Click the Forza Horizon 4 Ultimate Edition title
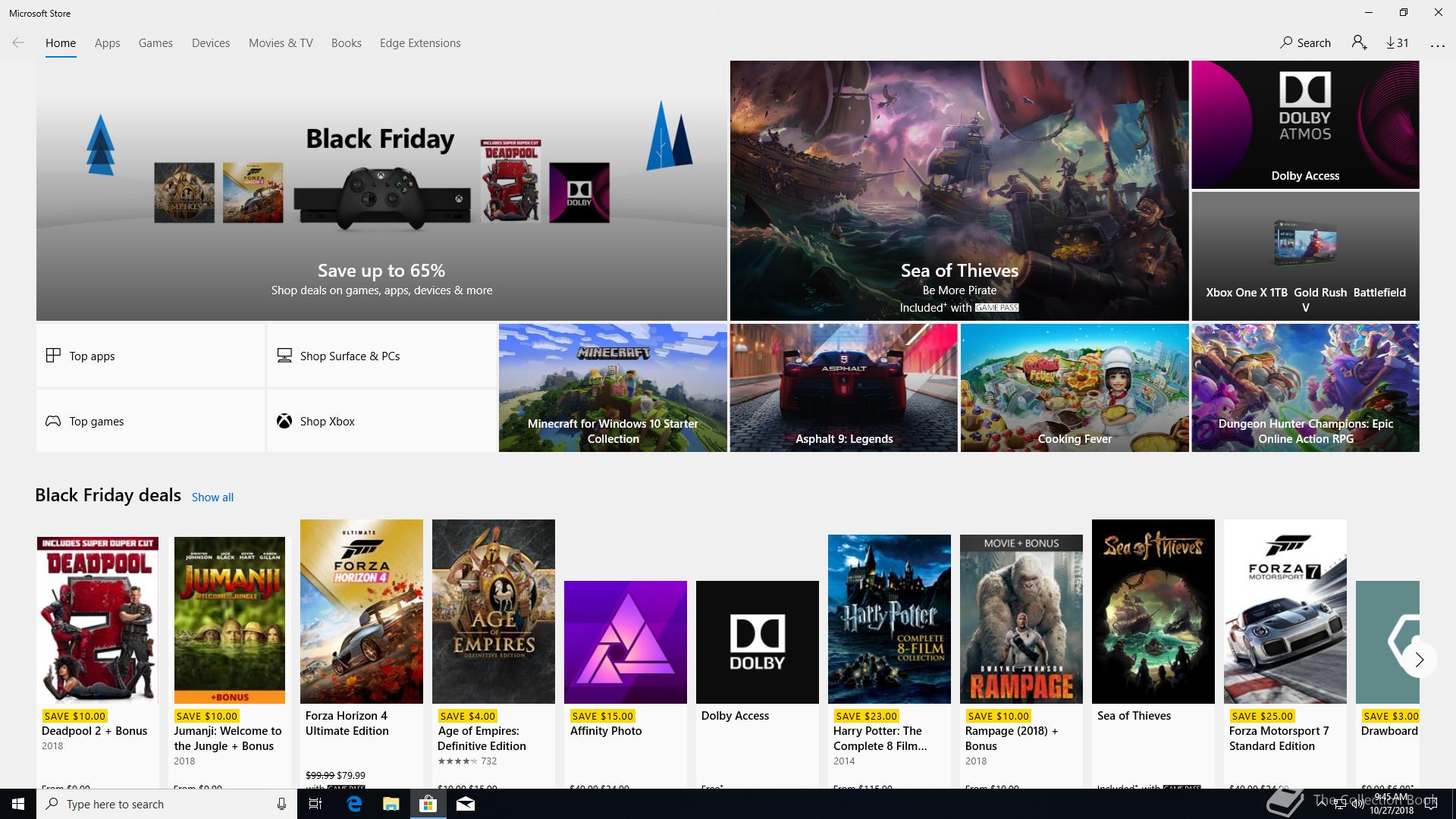The image size is (1456, 819). (347, 723)
